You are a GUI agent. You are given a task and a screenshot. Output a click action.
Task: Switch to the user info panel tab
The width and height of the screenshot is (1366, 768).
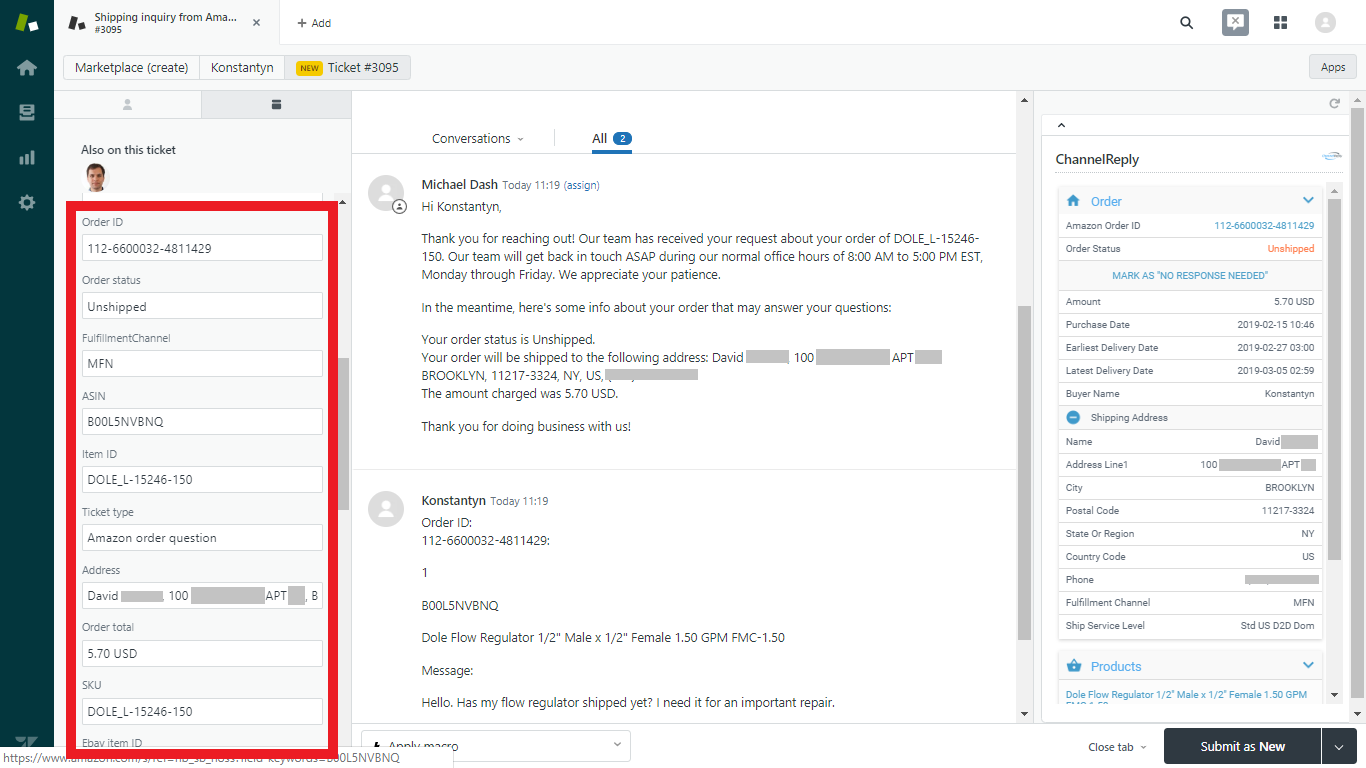(x=127, y=104)
